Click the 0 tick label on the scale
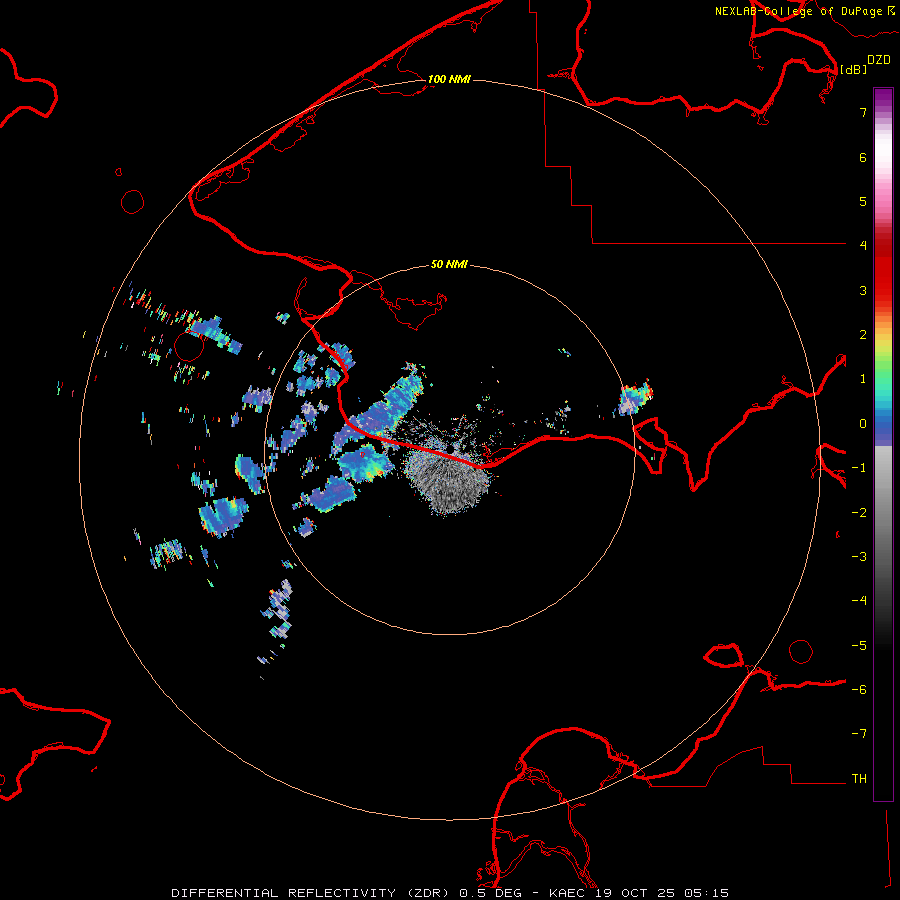This screenshot has height=900, width=900. click(863, 424)
